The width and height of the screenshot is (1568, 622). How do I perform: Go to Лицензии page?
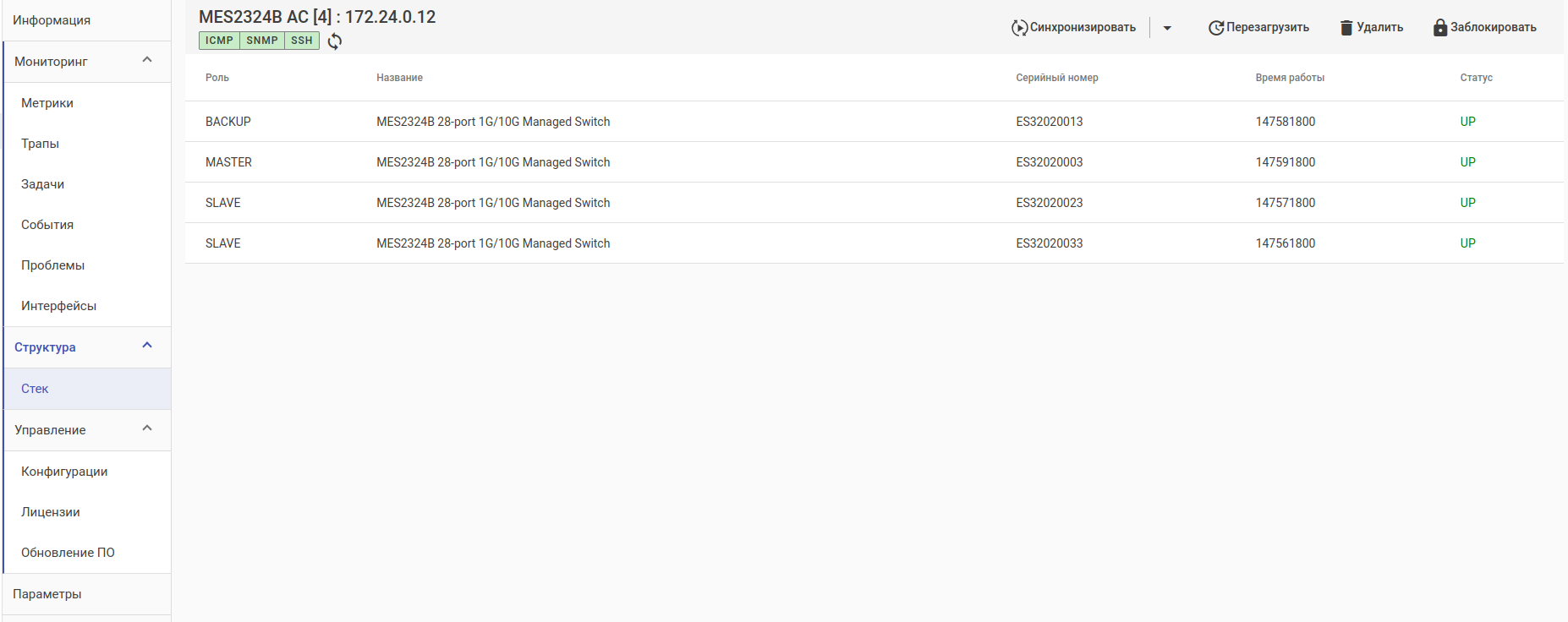(x=86, y=512)
